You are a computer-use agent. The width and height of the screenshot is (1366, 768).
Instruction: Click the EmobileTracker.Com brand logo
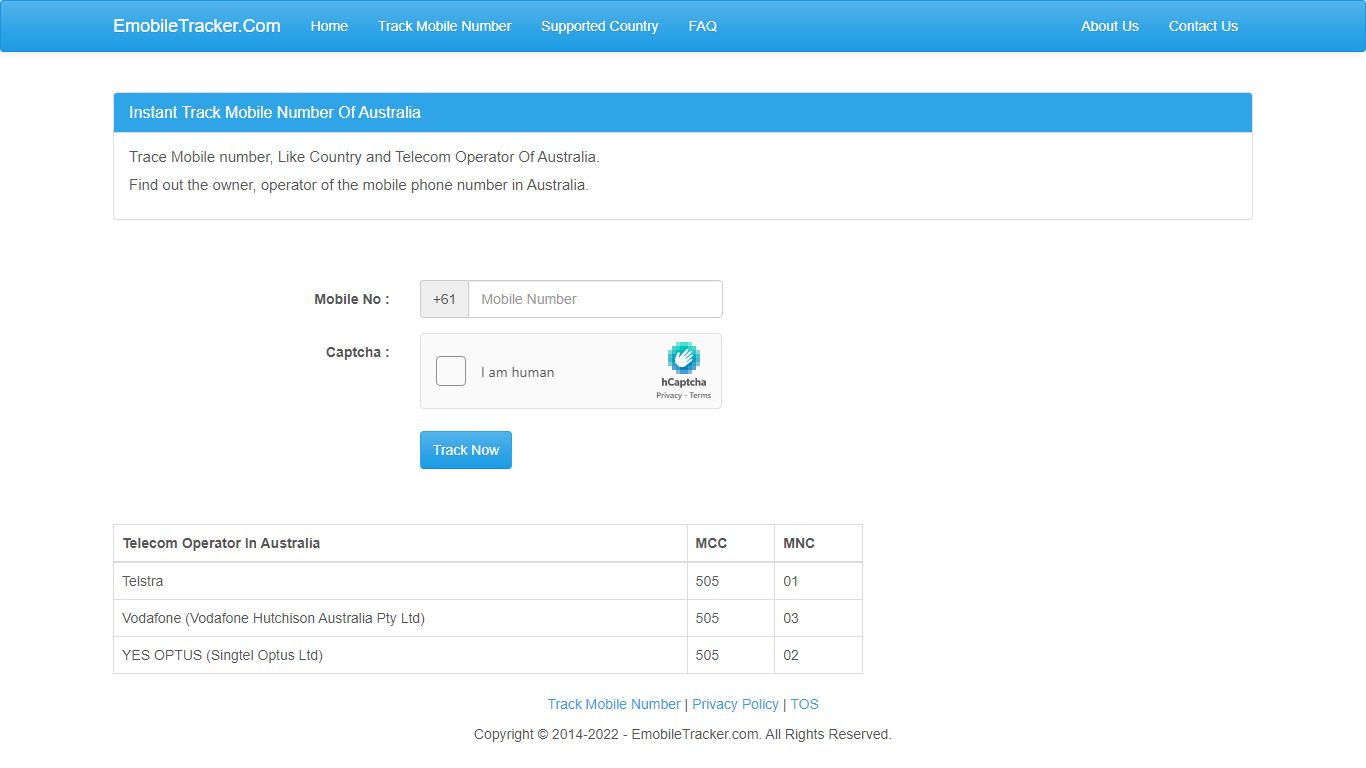click(x=197, y=26)
